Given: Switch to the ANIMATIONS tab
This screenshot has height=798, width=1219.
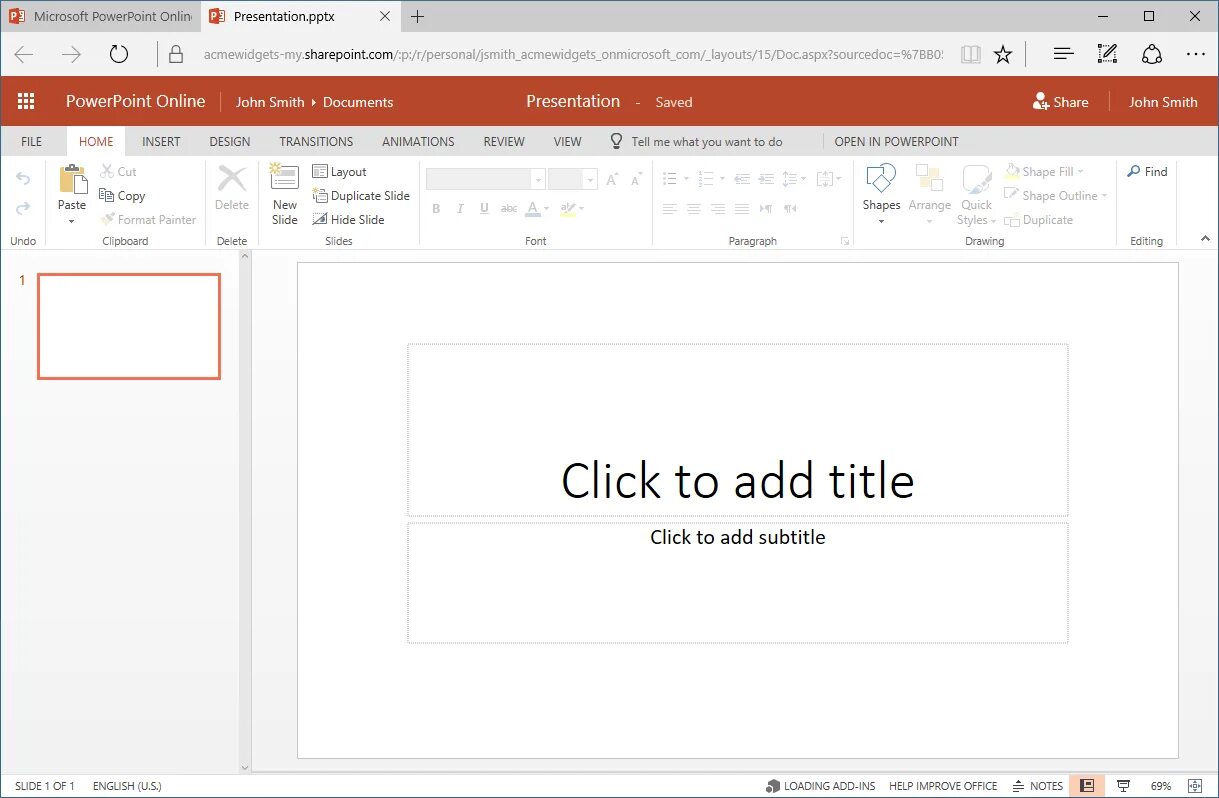Looking at the screenshot, I should point(418,141).
